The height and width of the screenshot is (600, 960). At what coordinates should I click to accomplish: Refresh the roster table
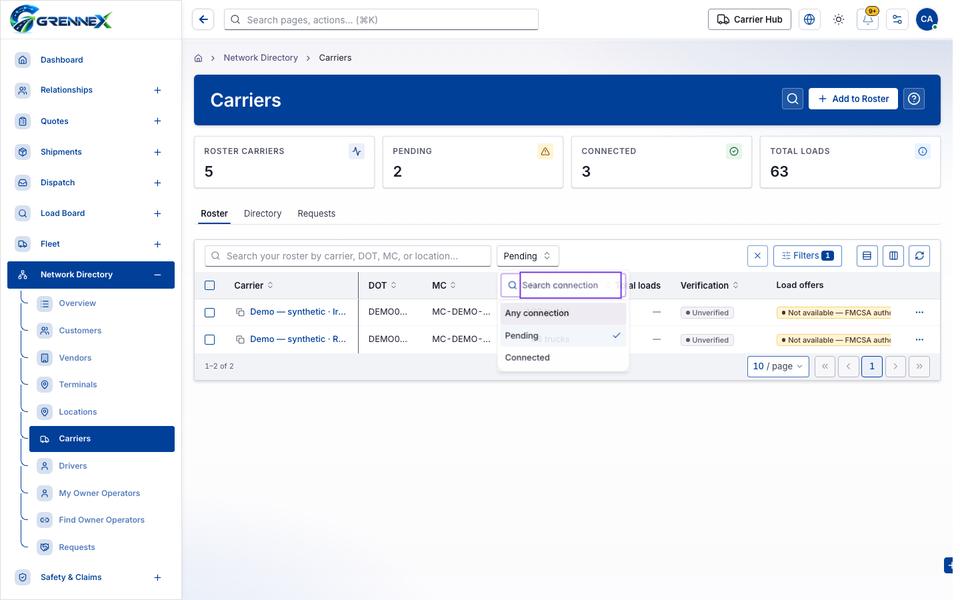click(x=920, y=256)
